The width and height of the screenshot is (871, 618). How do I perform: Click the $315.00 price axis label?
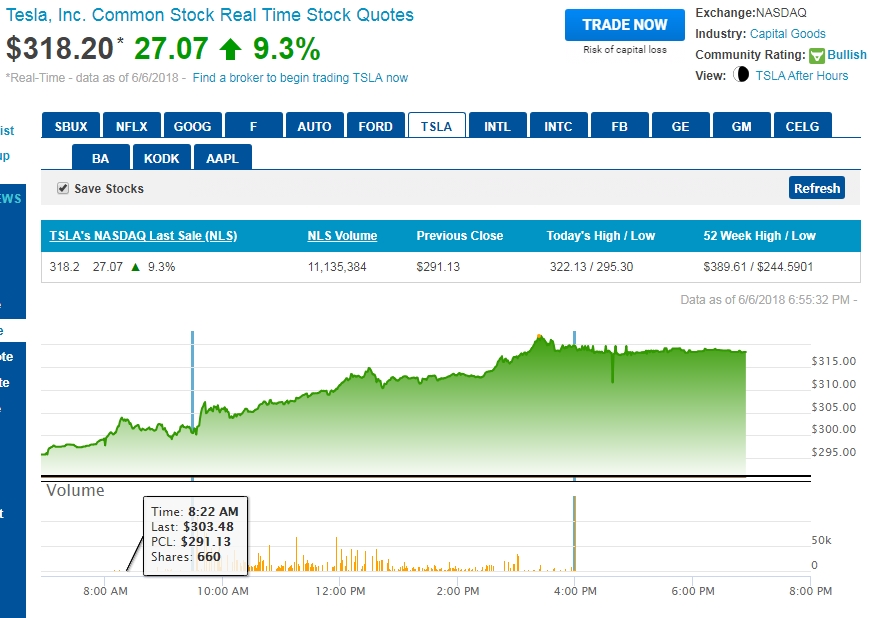click(x=833, y=361)
